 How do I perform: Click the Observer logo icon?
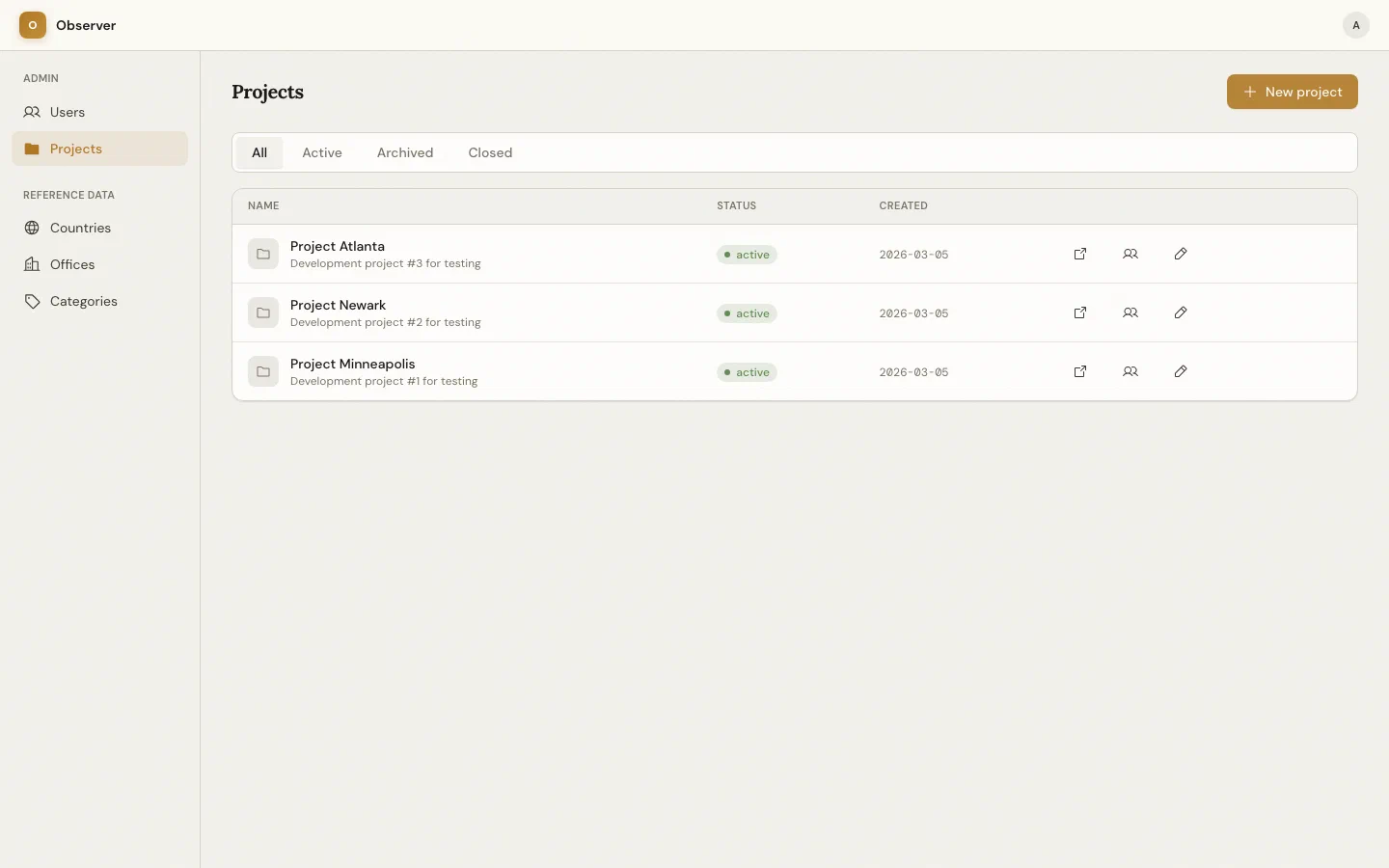(x=33, y=25)
